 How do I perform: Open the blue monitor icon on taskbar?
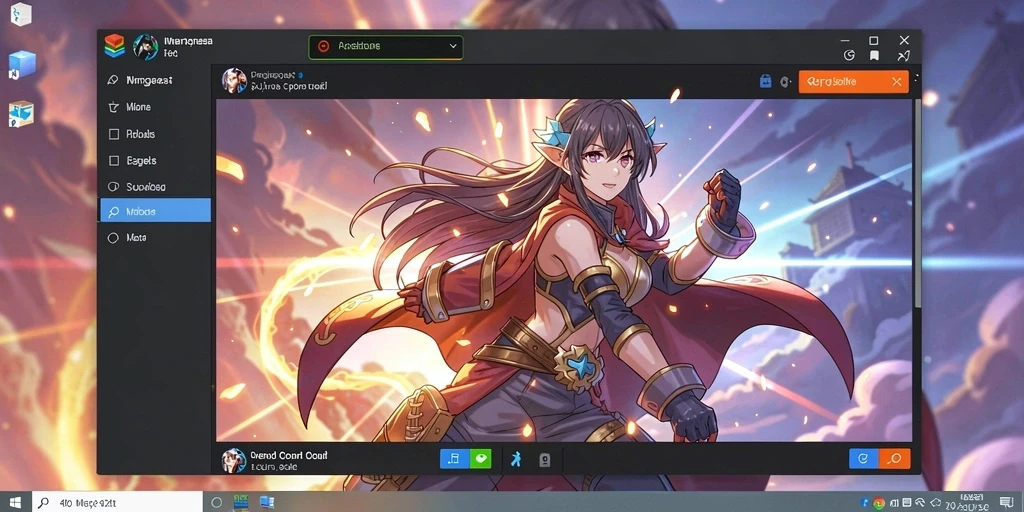click(x=267, y=502)
